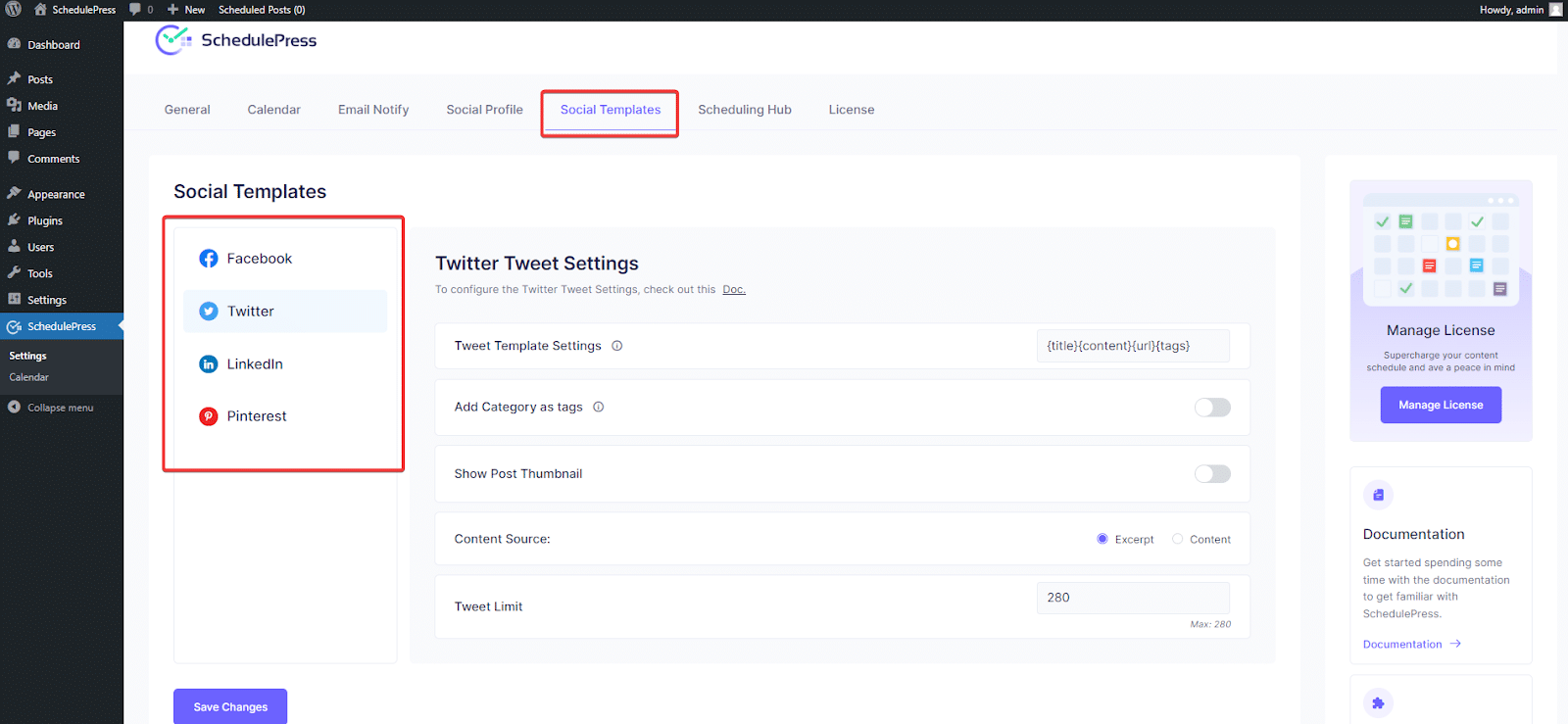Screen dimensions: 1568x724
Task: Click the Tweet Template Settings input field
Action: point(1133,346)
